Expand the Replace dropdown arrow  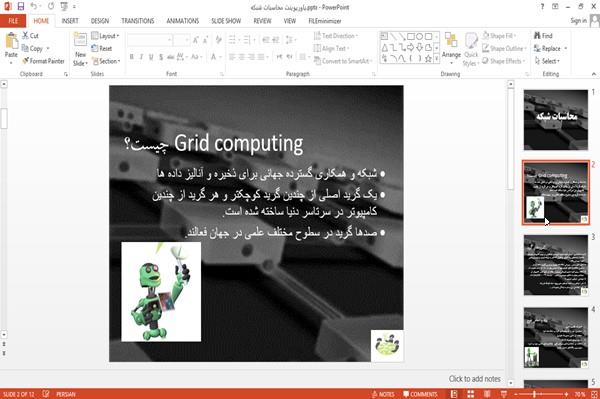tap(566, 49)
